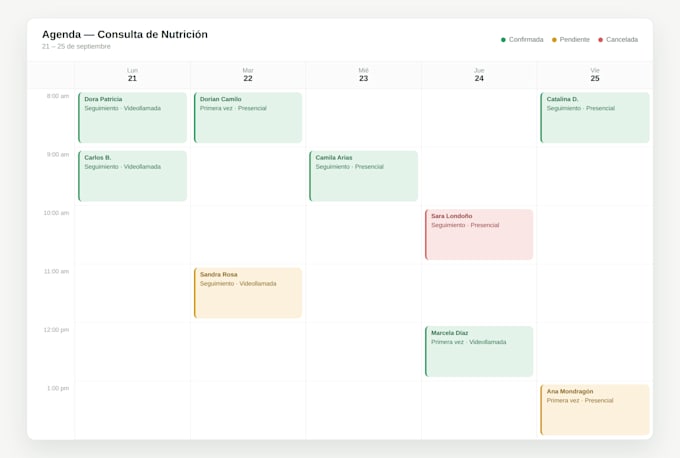The image size is (680, 458).
Task: Select the Jue 24 day header
Action: pos(479,75)
